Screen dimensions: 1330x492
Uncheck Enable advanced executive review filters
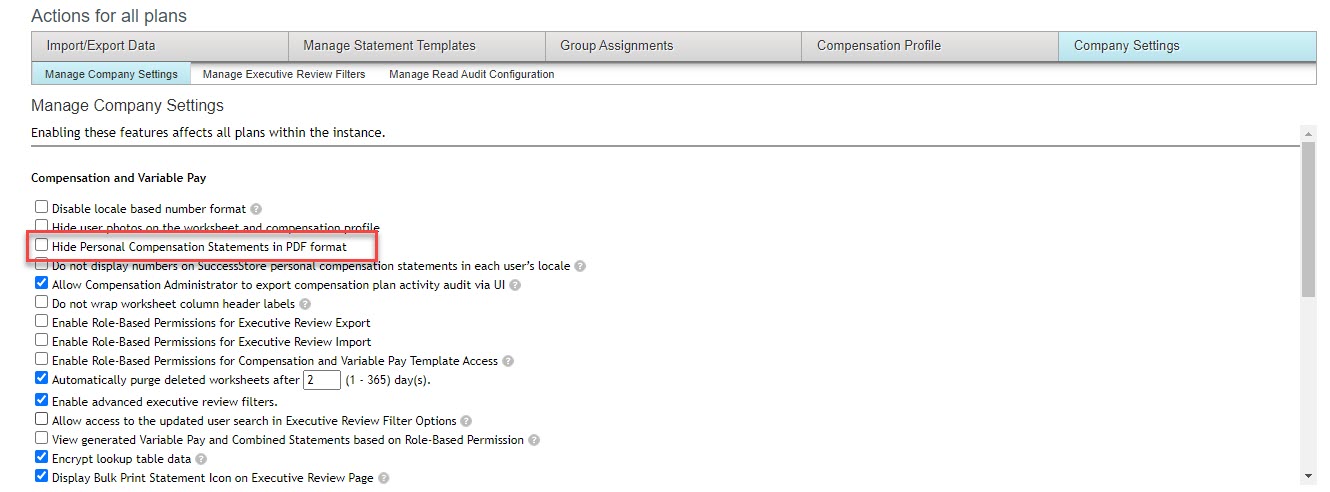click(42, 400)
